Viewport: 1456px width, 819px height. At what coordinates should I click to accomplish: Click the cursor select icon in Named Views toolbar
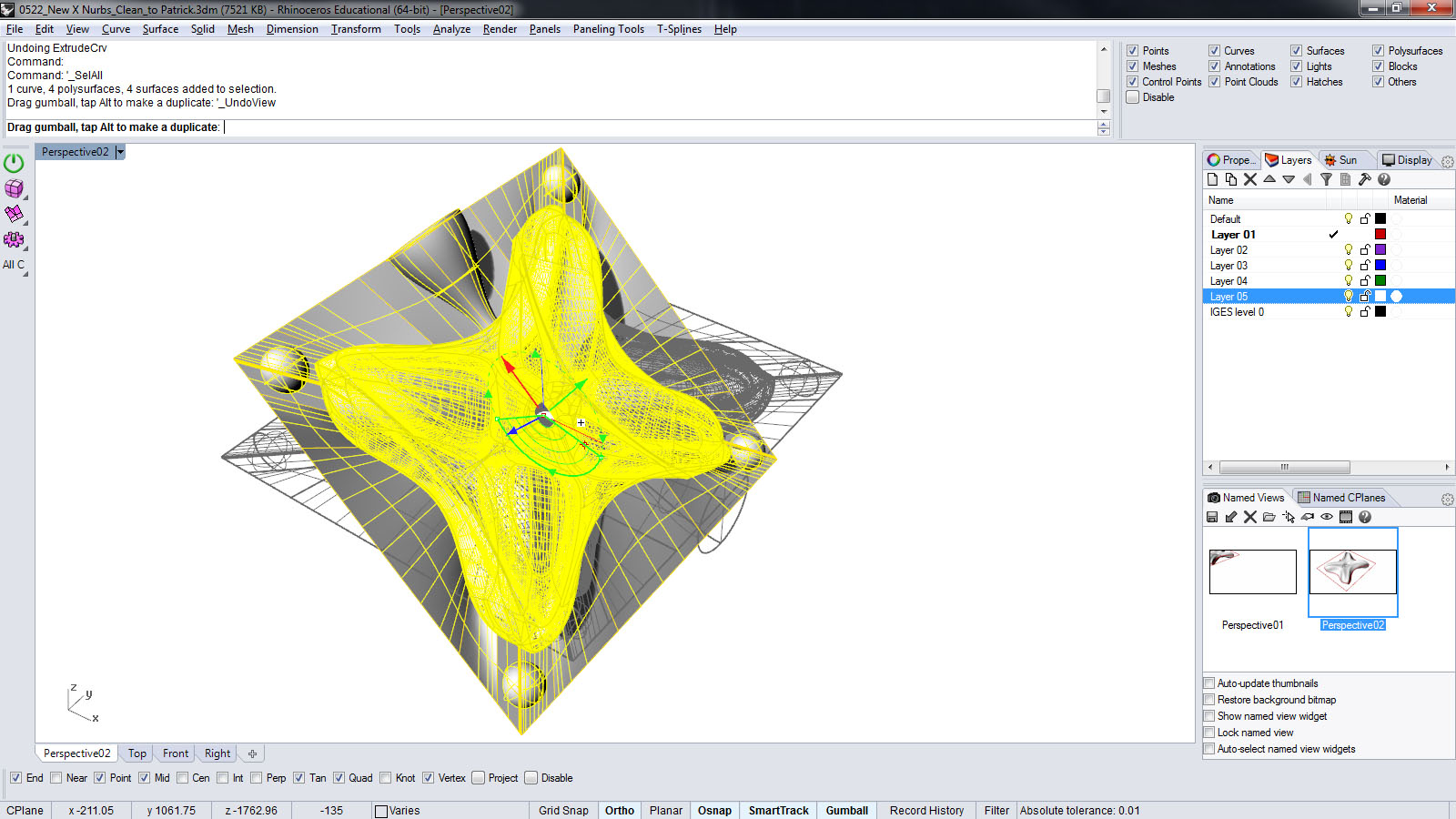click(x=1289, y=517)
